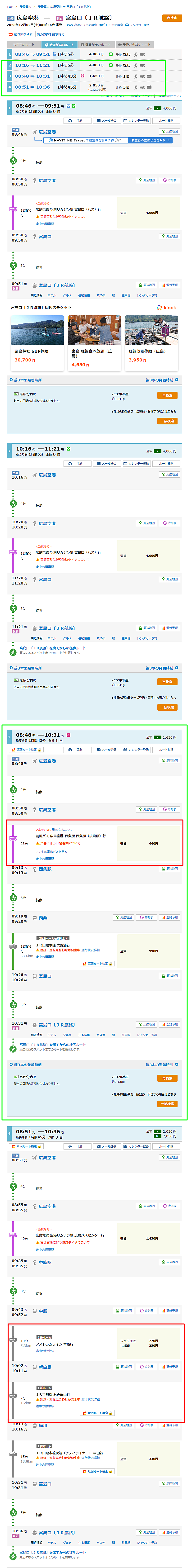
Task: Expand 前3本の発着時間 under the 08:48 route
Action: click(x=26, y=1064)
